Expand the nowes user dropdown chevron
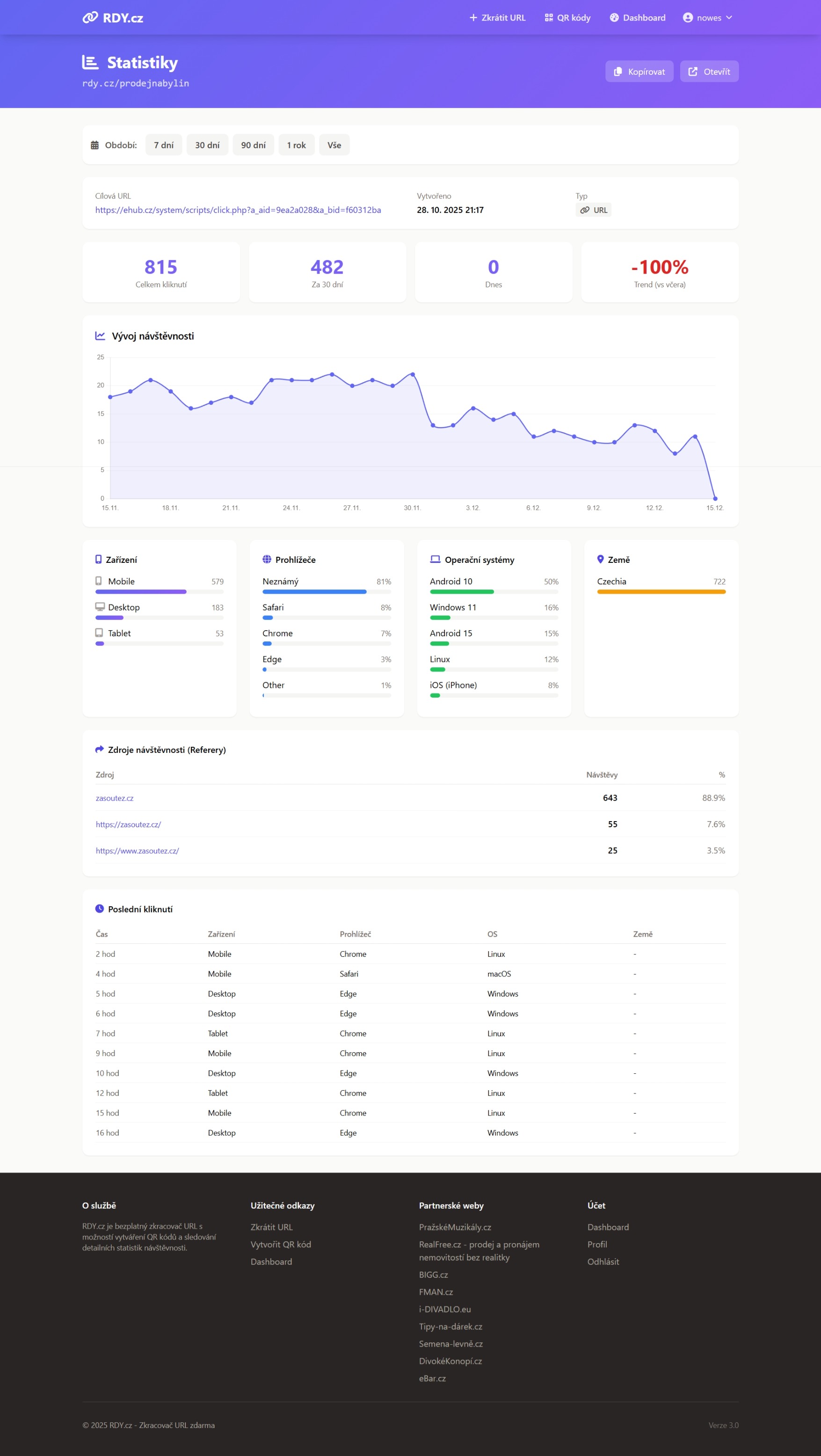Image resolution: width=821 pixels, height=1456 pixels. tap(729, 17)
